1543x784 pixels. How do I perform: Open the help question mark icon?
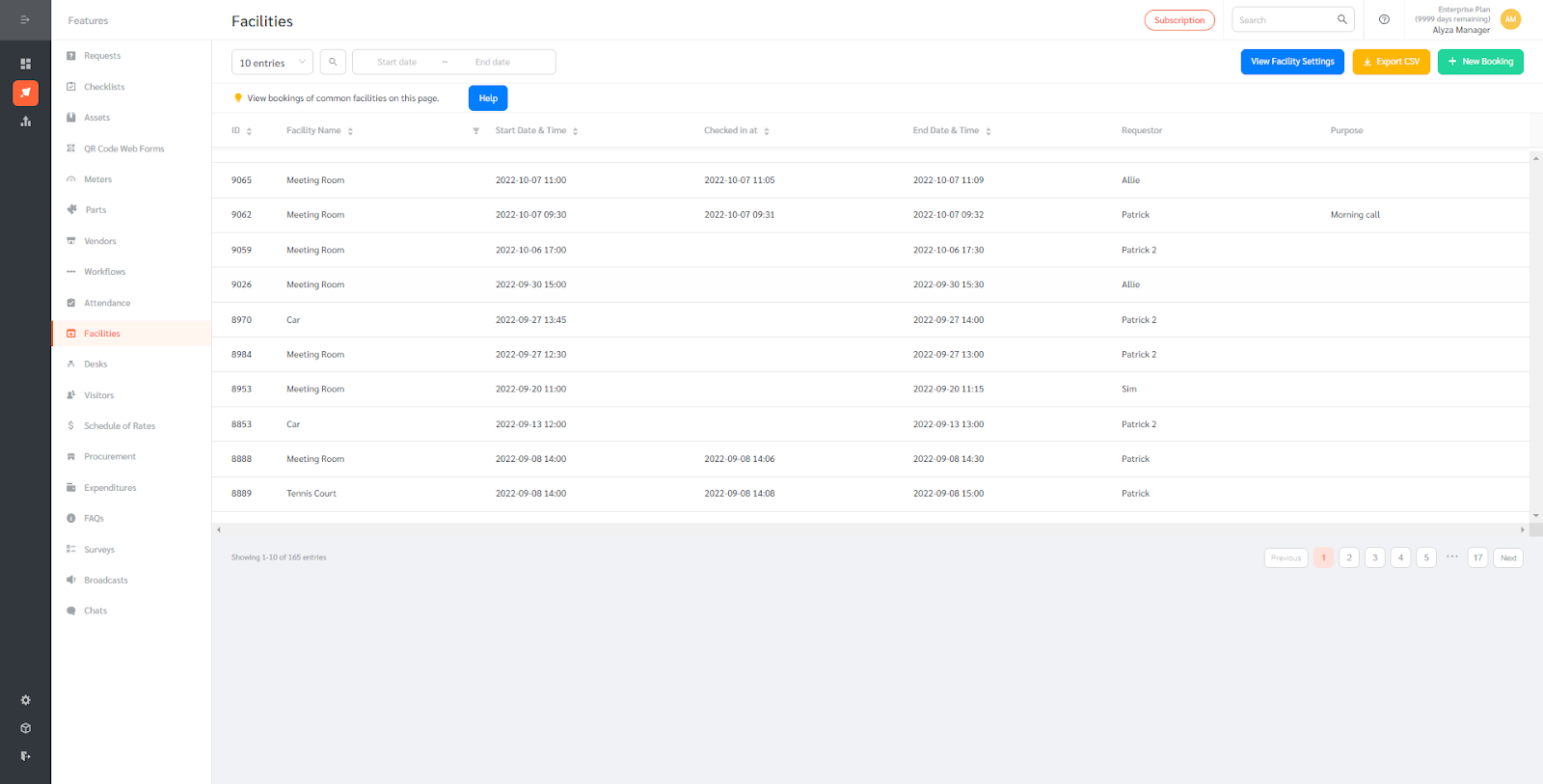click(x=1384, y=20)
